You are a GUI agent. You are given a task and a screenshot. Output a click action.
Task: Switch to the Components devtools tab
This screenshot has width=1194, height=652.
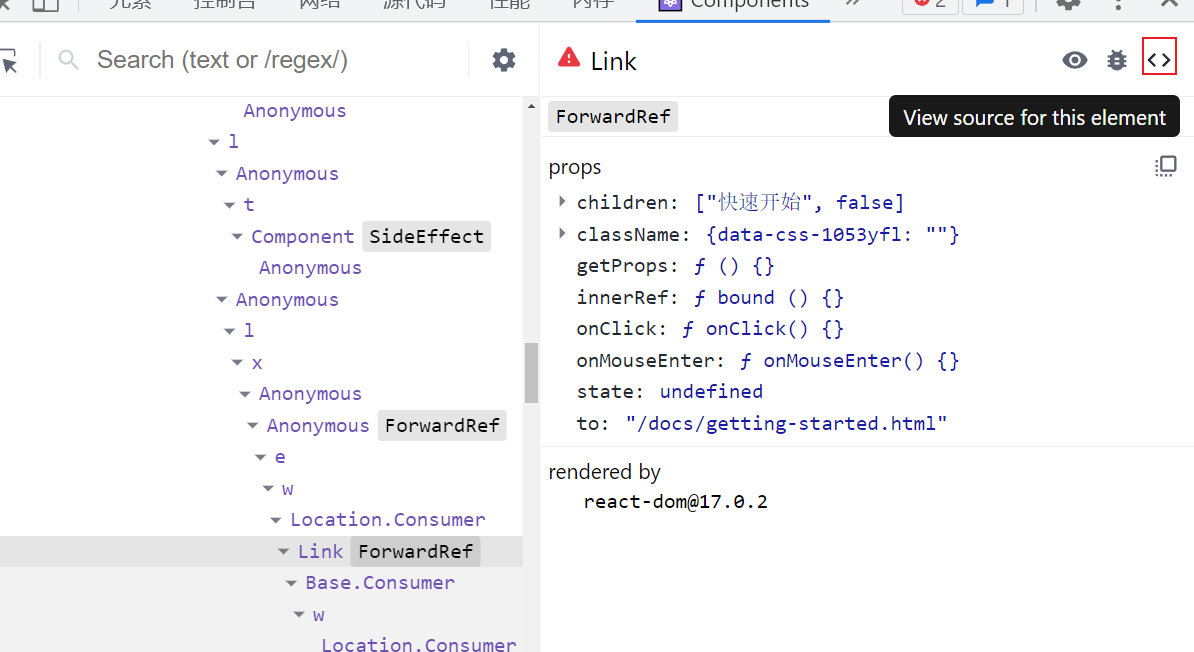click(733, 5)
